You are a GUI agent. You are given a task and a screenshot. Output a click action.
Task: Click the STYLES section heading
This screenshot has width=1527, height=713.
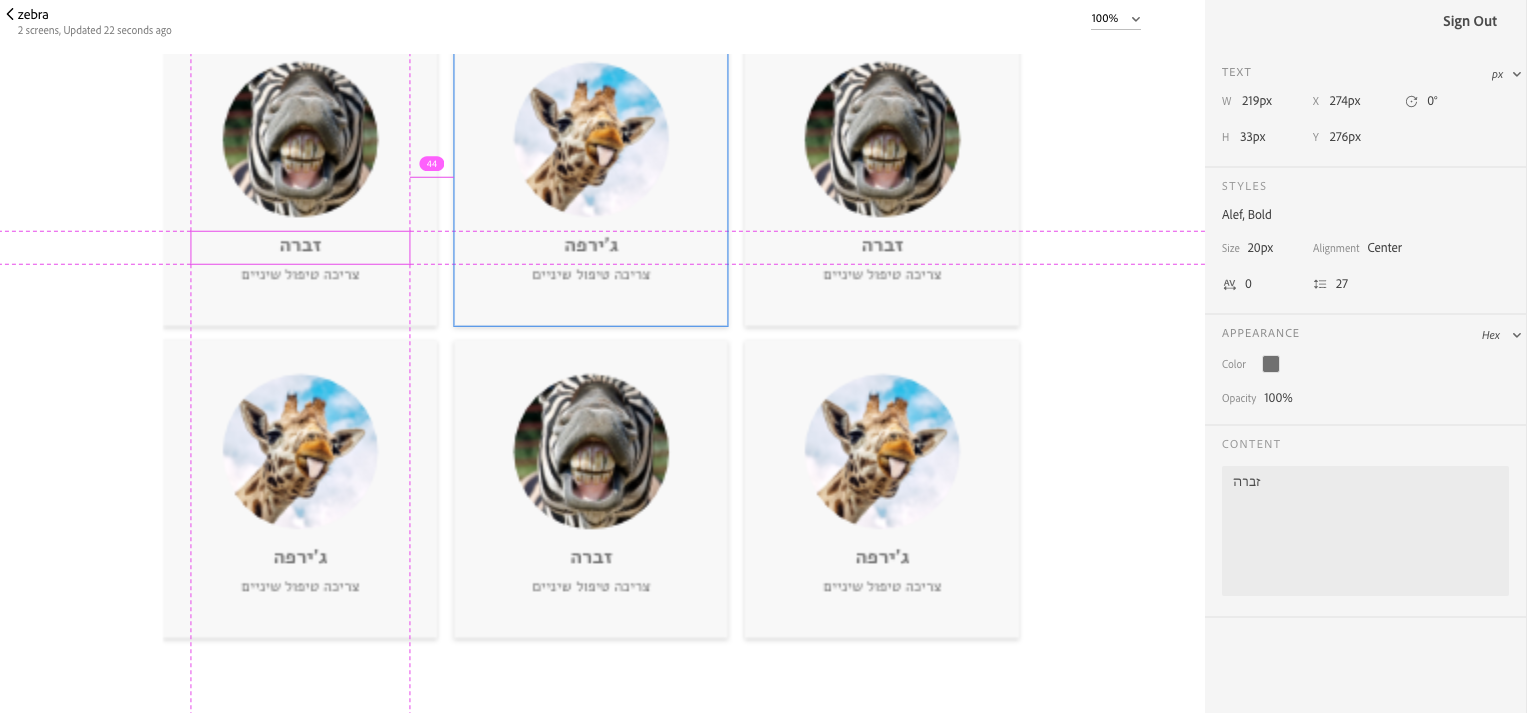(1244, 186)
